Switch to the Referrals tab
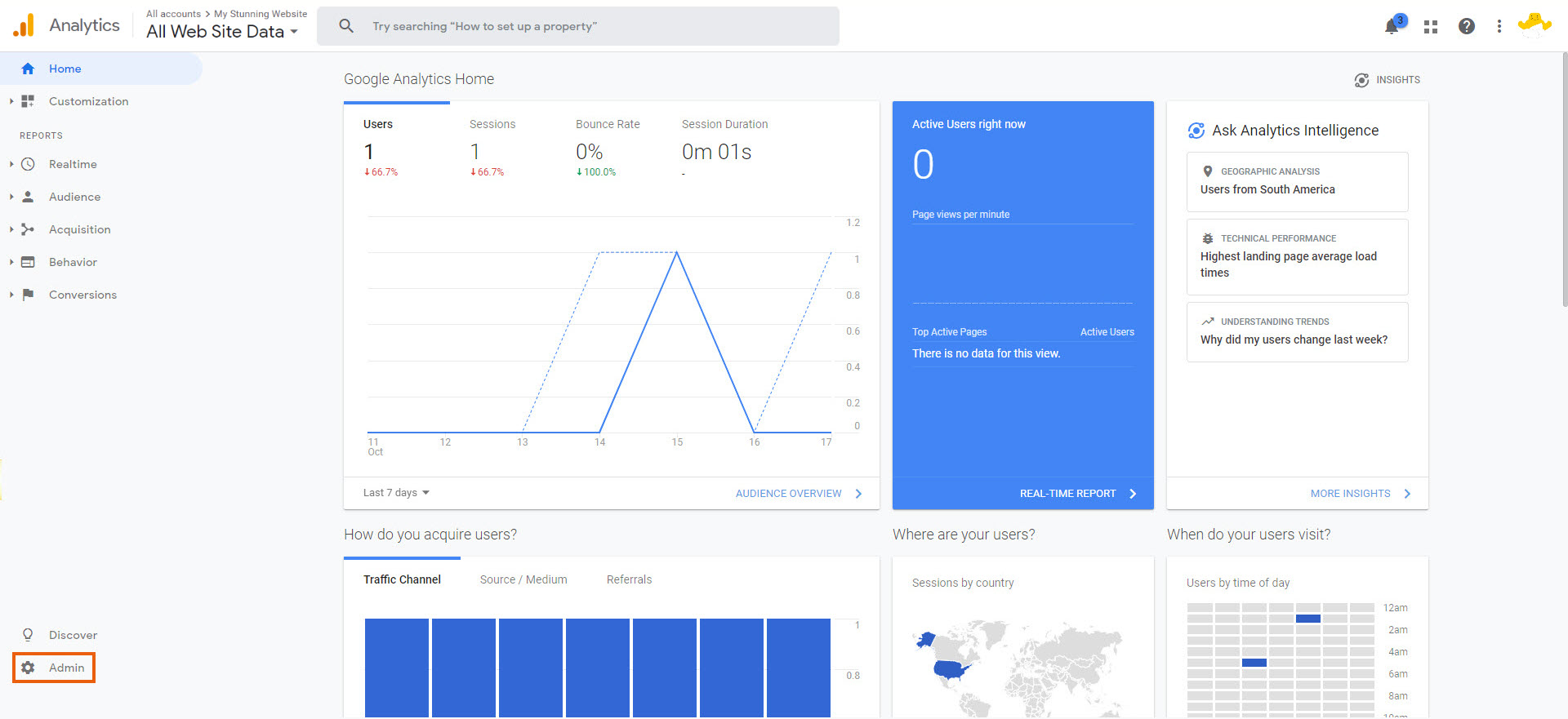 (x=629, y=579)
